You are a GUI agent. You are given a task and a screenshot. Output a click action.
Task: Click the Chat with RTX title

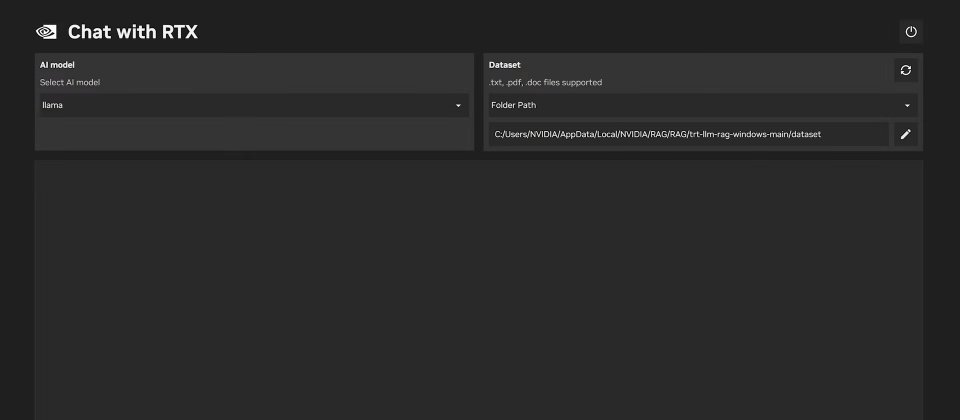[132, 32]
